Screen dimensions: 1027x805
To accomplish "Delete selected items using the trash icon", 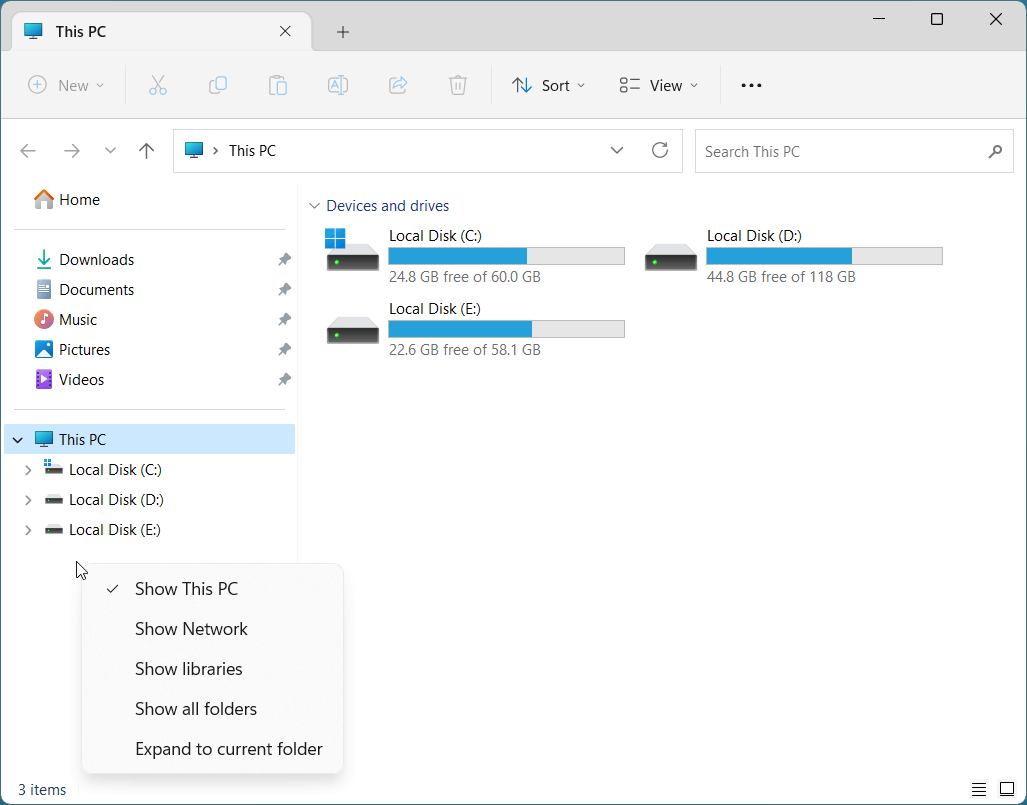I will [458, 85].
